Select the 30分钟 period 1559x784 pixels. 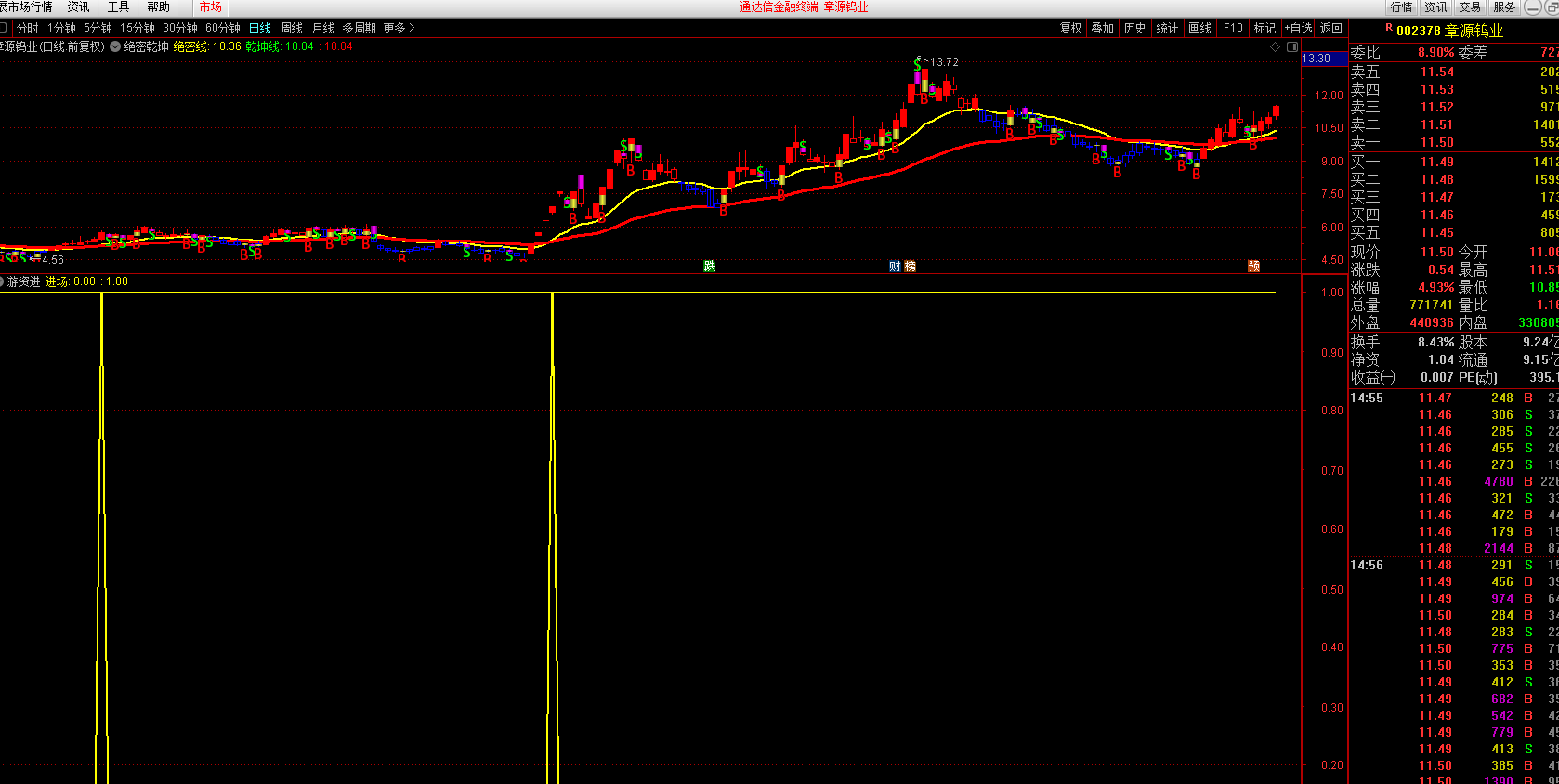point(180,28)
